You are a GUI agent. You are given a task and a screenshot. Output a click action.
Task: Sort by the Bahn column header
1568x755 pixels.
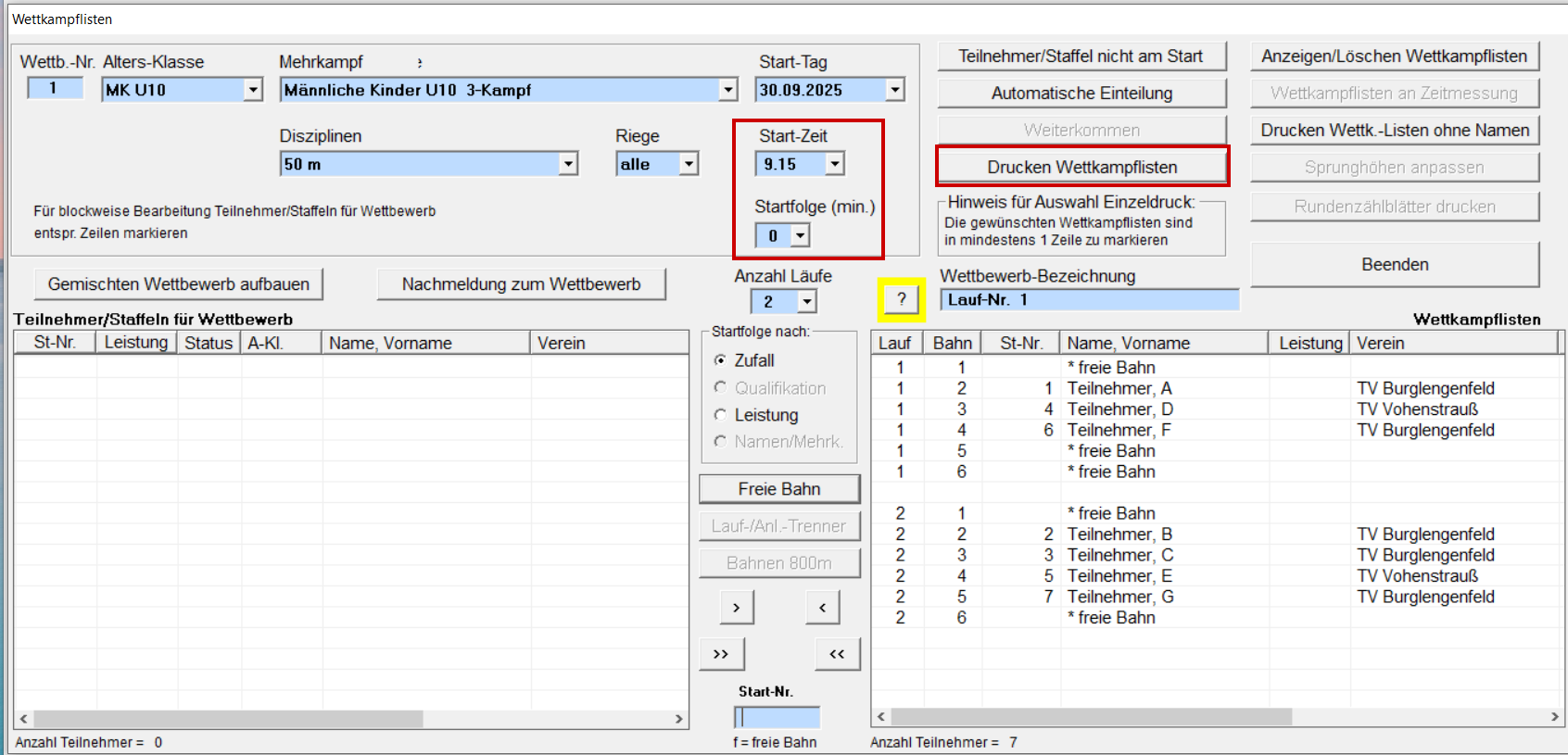[952, 343]
